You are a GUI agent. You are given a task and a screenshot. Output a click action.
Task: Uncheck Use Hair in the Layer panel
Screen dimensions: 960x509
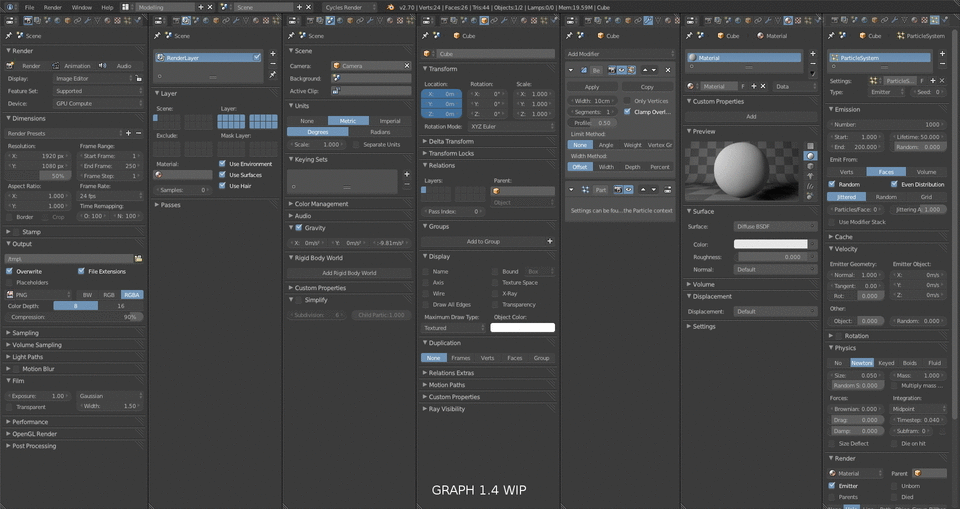point(222,186)
